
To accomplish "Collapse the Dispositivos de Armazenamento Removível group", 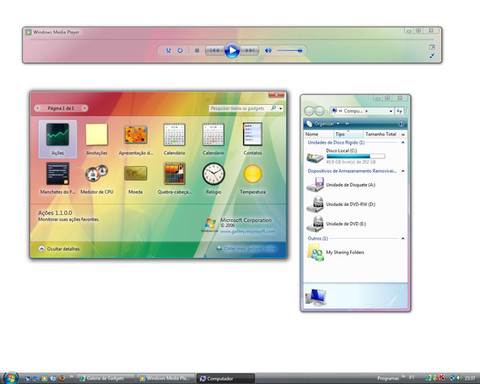I will point(403,171).
